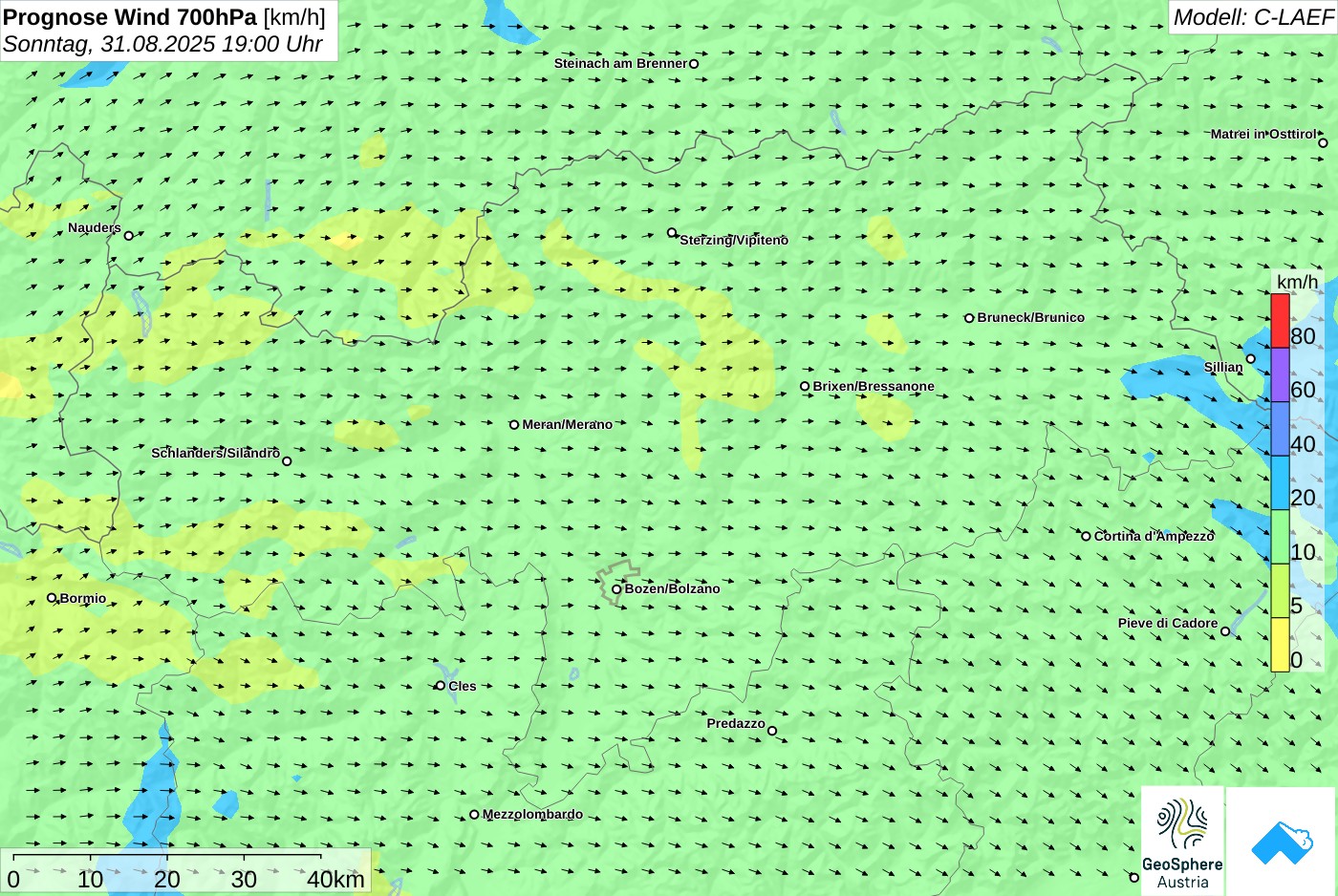Click the 'Brixen/Bressanone' city label
Screen dimensions: 1338x896
point(874,386)
